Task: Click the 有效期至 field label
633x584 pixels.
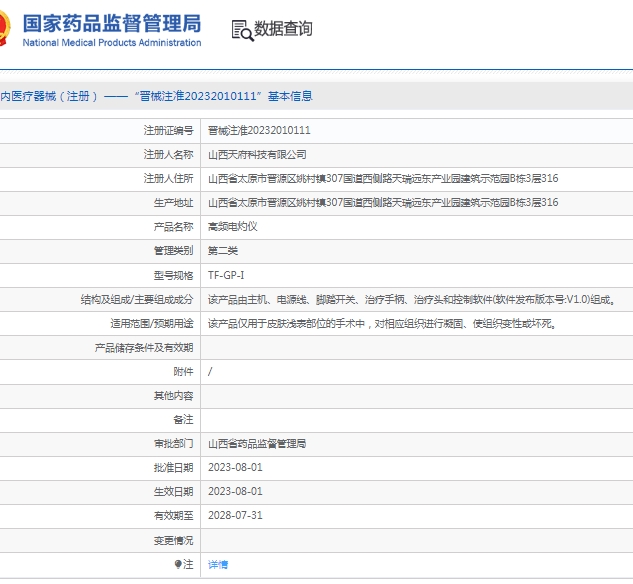Action: (x=174, y=515)
